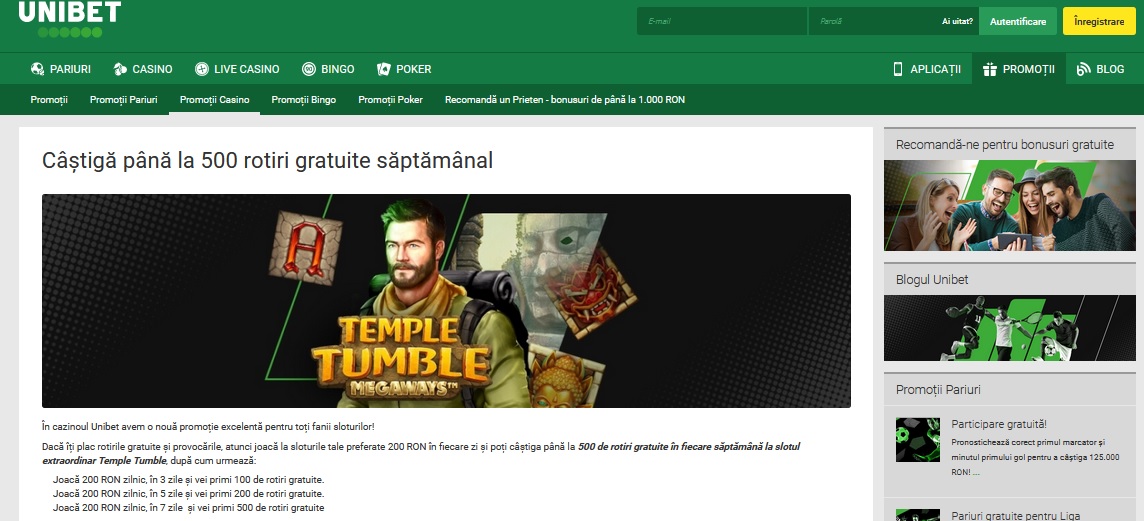Image resolution: width=1144 pixels, height=521 pixels.
Task: Click the Autentificare button
Action: coord(1018,21)
